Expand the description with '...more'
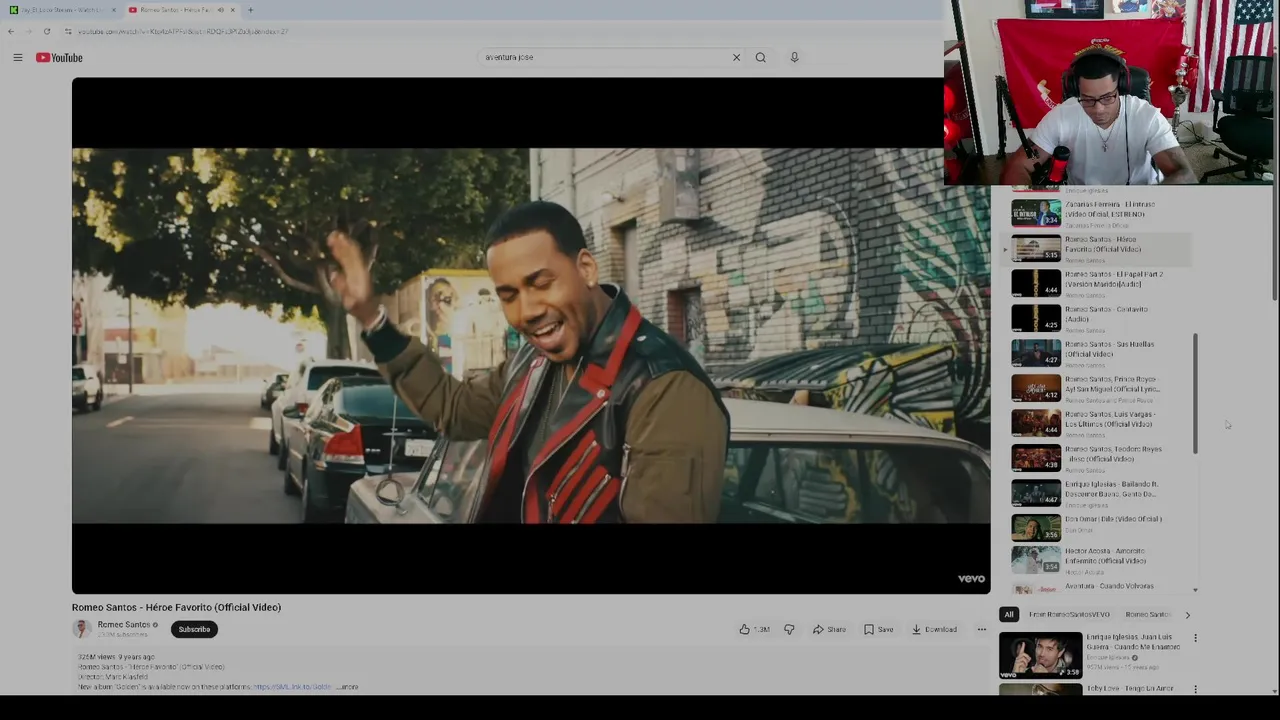This screenshot has height=720, width=1280. click(x=348, y=687)
